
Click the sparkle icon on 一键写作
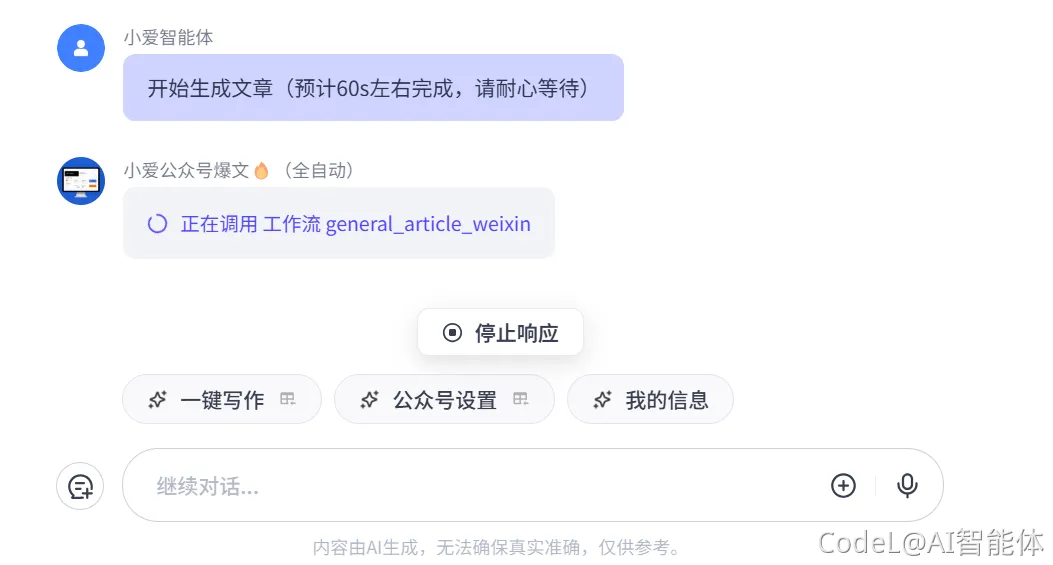[x=157, y=400]
